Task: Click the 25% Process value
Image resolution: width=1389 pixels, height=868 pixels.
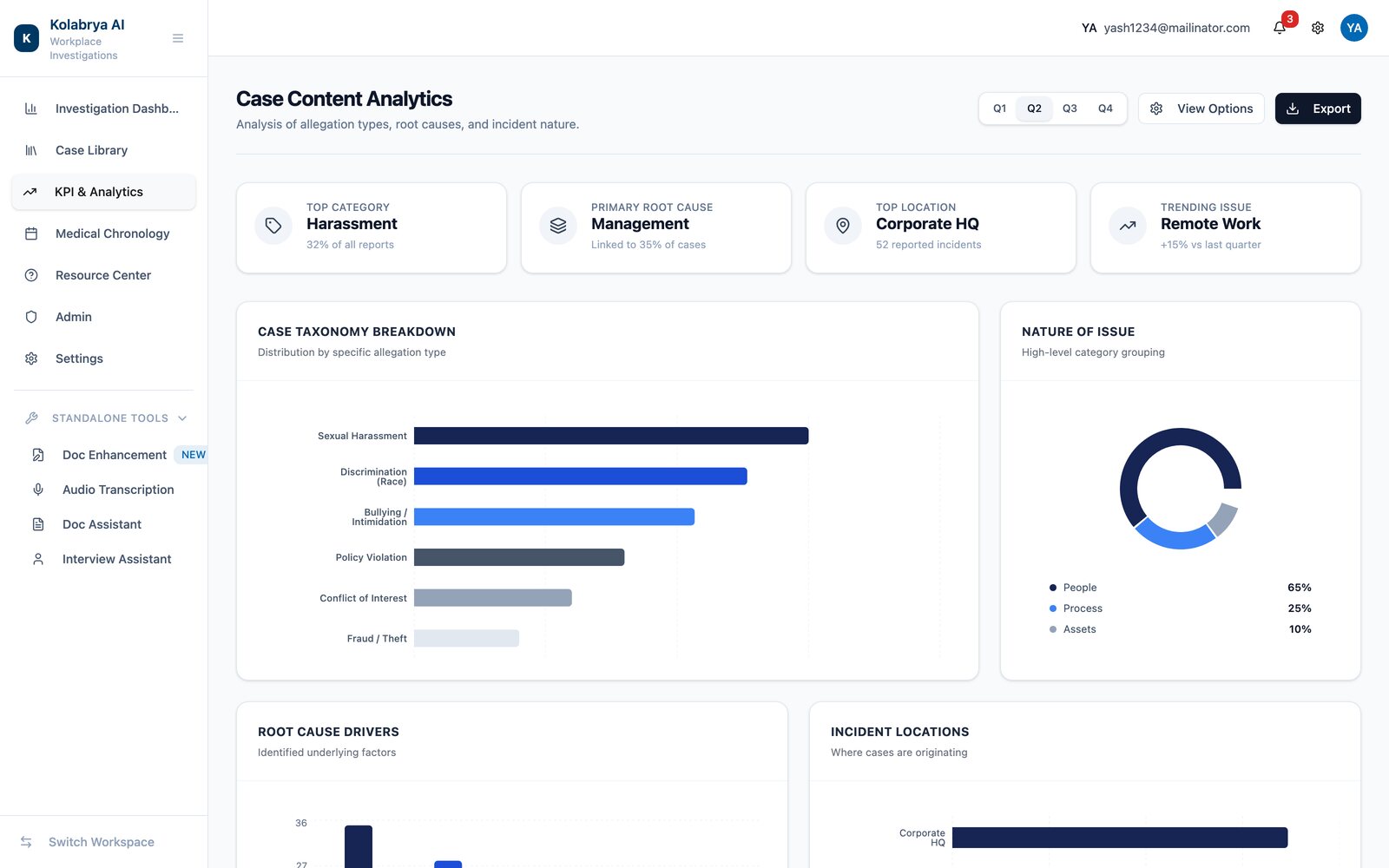Action: (1300, 608)
